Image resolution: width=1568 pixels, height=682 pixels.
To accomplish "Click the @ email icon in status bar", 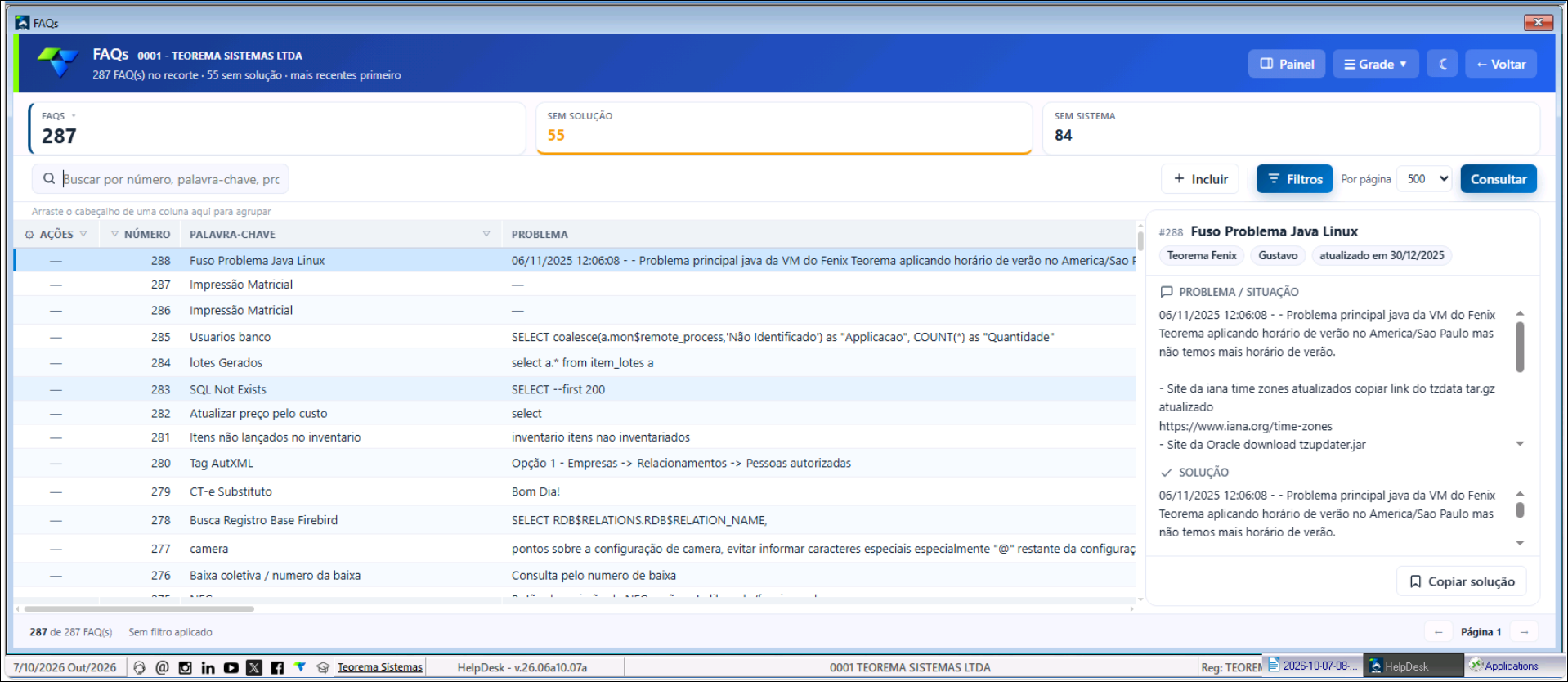I will [x=162, y=667].
